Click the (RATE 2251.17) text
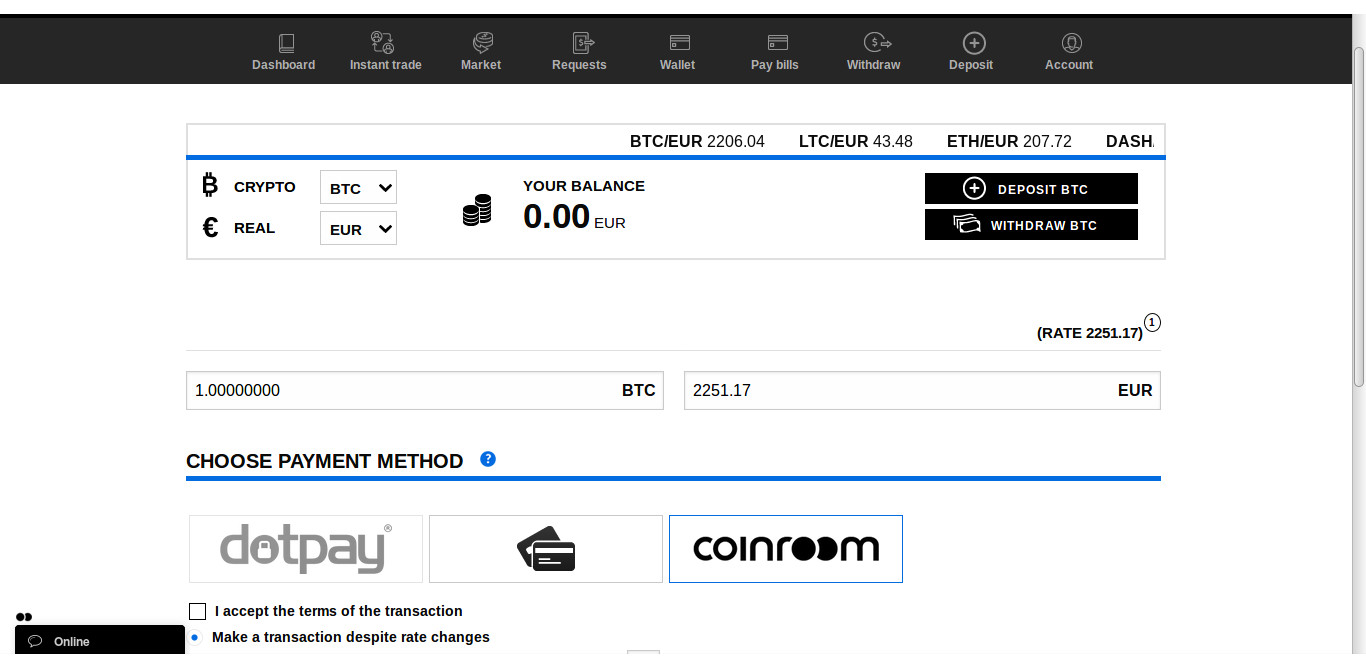The image size is (1366, 668). coord(1090,332)
